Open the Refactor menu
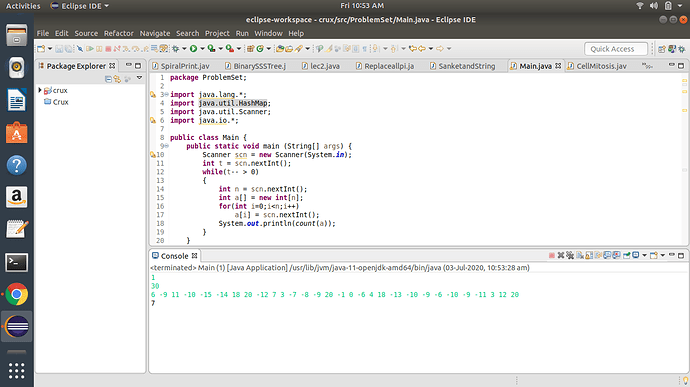The height and width of the screenshot is (387, 690). 118,33
